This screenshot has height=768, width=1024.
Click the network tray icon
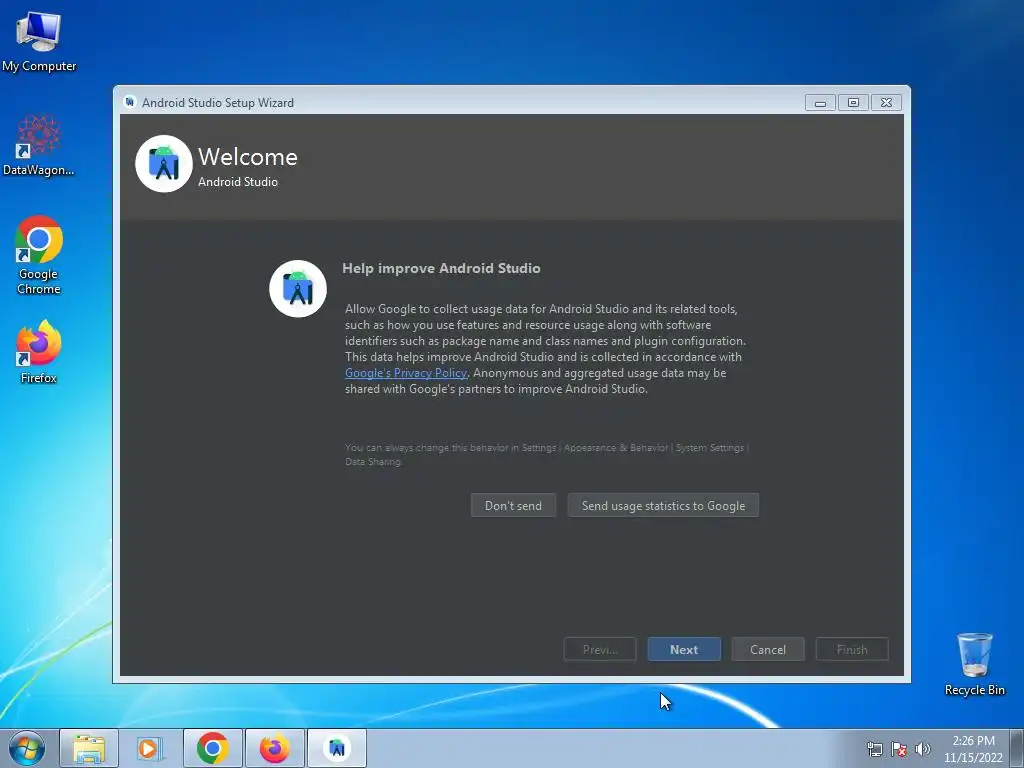tap(874, 749)
